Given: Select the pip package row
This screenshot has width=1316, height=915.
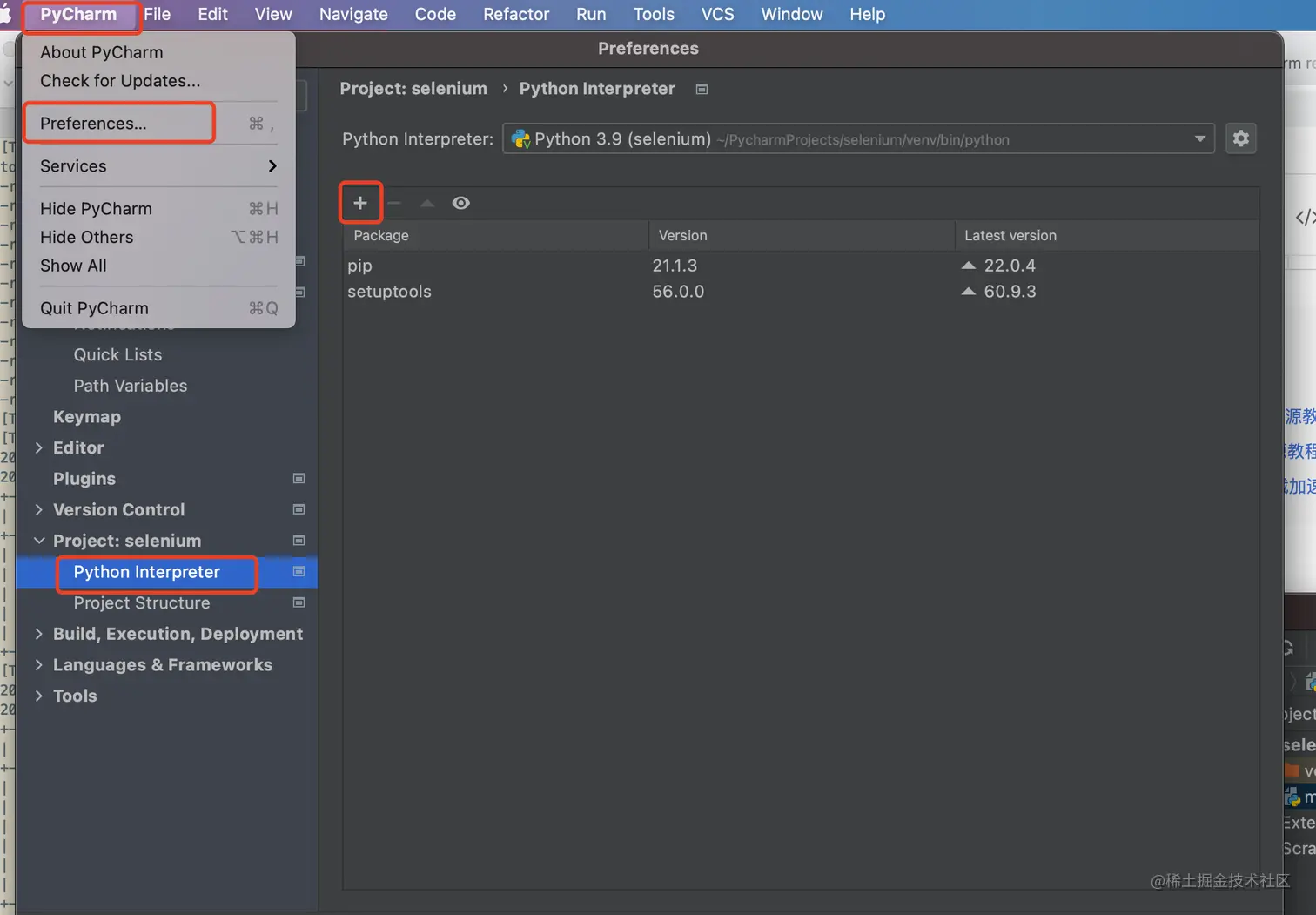Looking at the screenshot, I should (x=801, y=266).
